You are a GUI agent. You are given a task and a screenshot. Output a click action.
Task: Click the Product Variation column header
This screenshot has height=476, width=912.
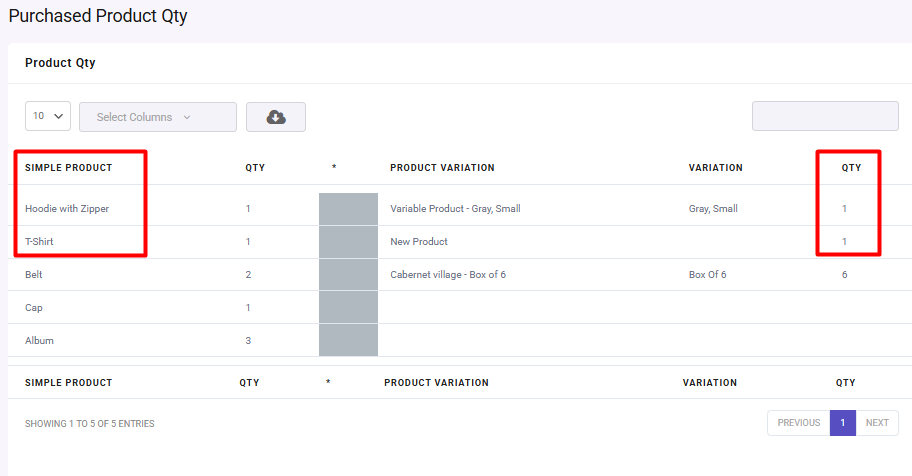(x=442, y=168)
